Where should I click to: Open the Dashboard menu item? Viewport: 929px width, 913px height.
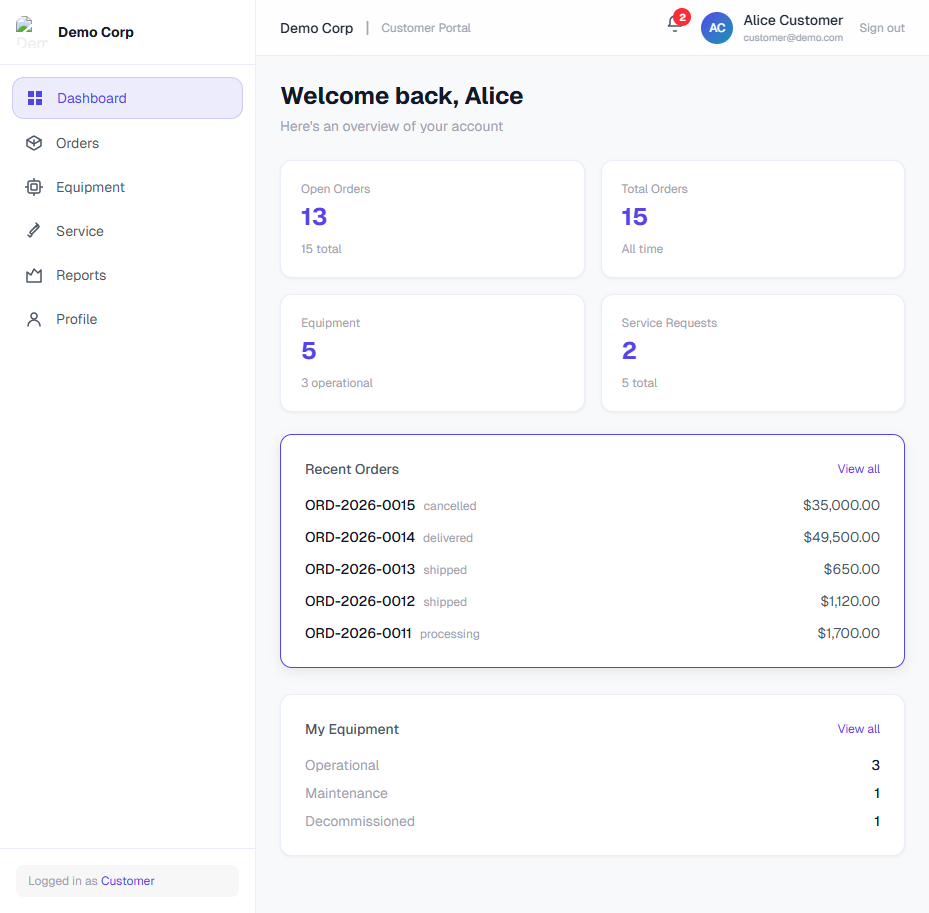pos(127,98)
